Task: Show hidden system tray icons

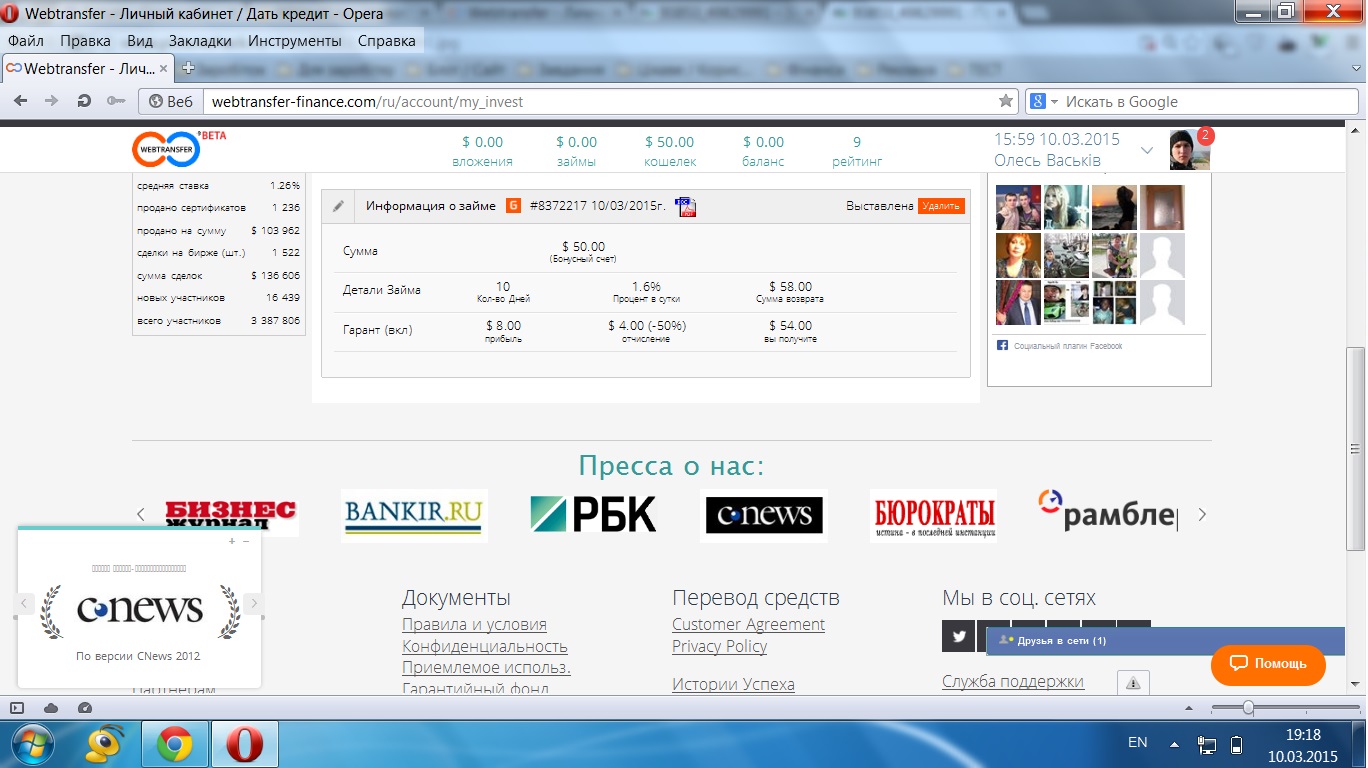Action: 1176,744
